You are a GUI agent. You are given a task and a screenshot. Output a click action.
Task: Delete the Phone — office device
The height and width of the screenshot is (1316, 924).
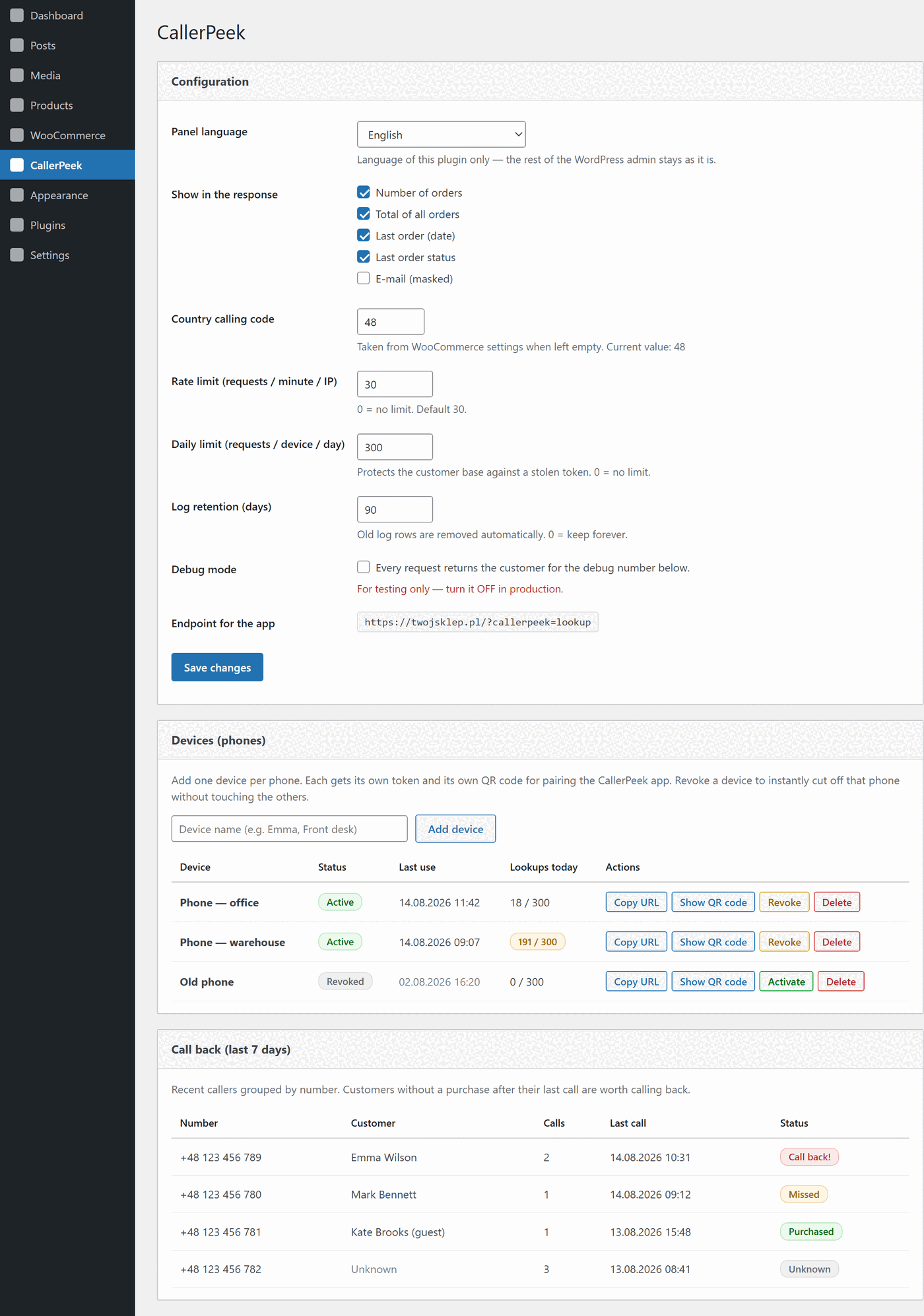pos(837,902)
